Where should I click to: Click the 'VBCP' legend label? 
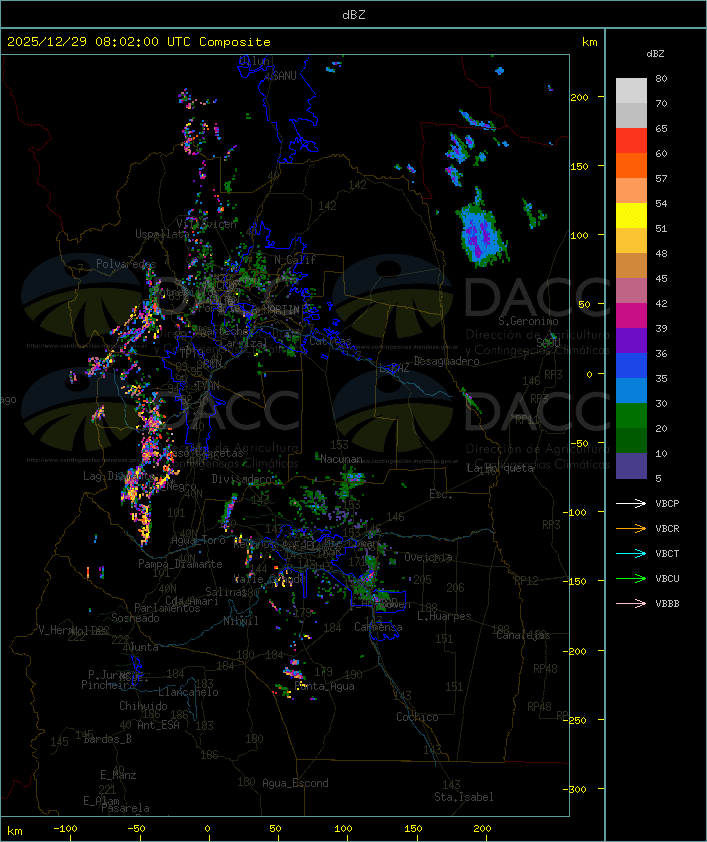(x=667, y=504)
